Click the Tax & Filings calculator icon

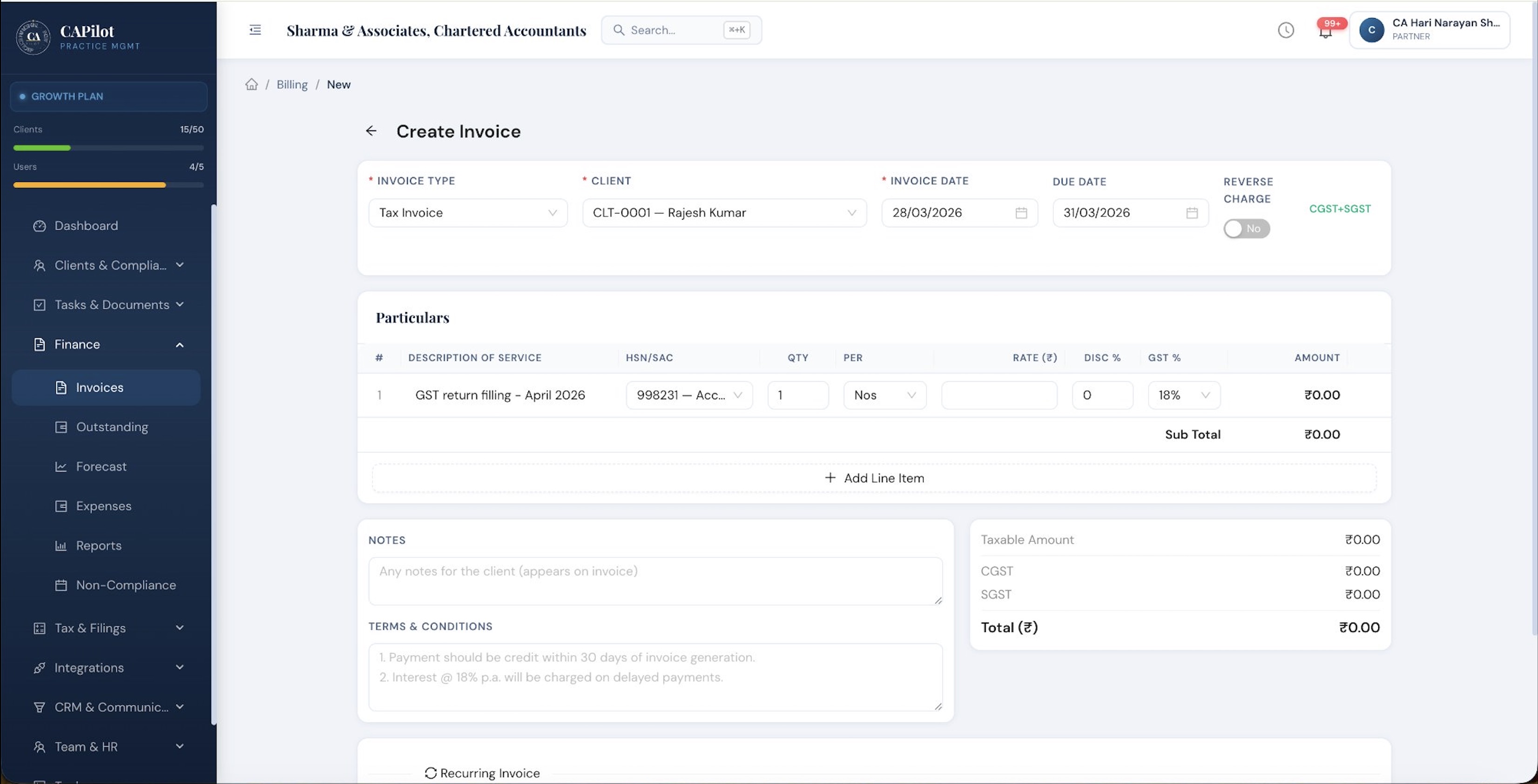pos(40,628)
